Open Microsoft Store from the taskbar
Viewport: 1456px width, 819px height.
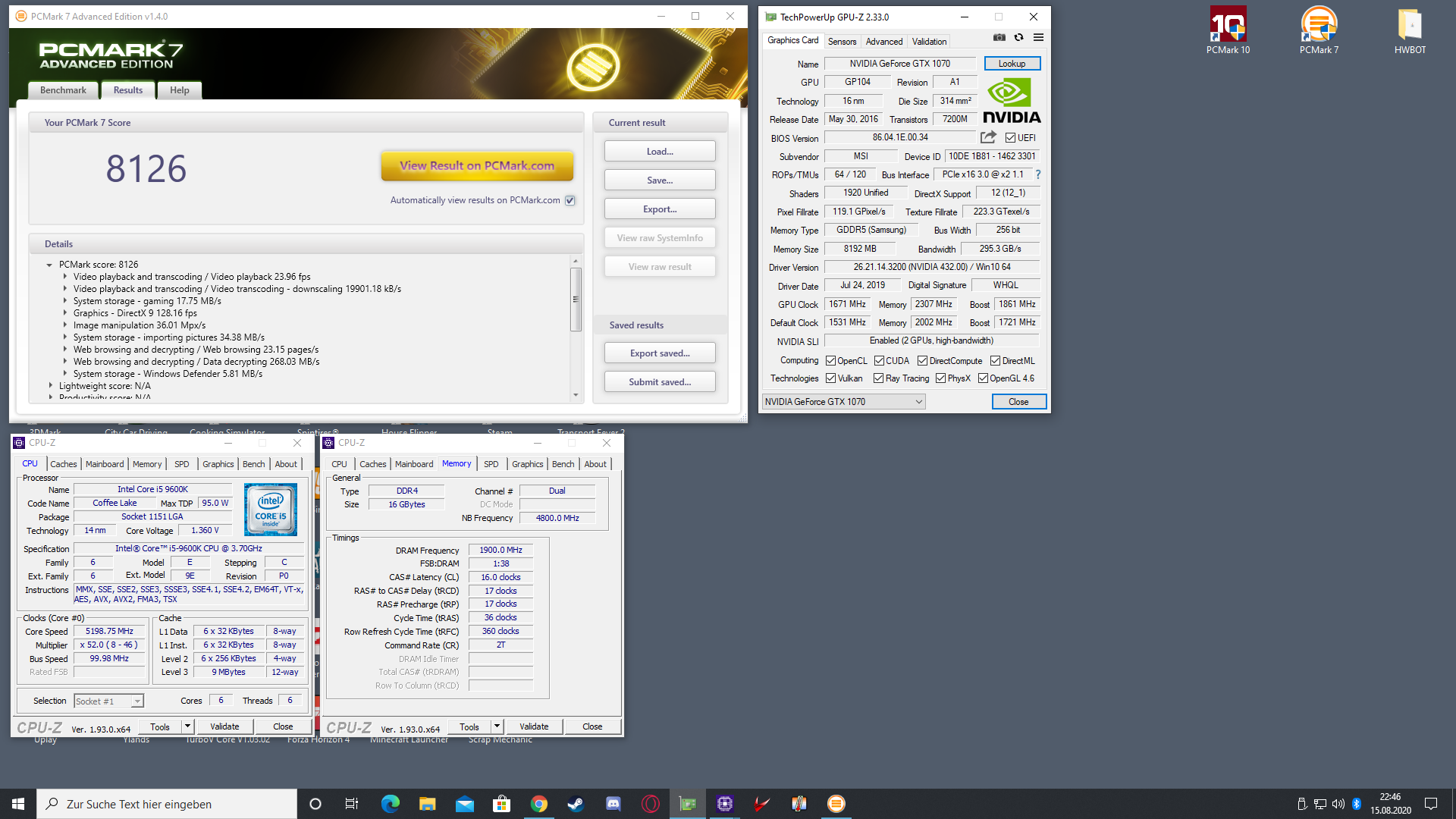[x=501, y=804]
